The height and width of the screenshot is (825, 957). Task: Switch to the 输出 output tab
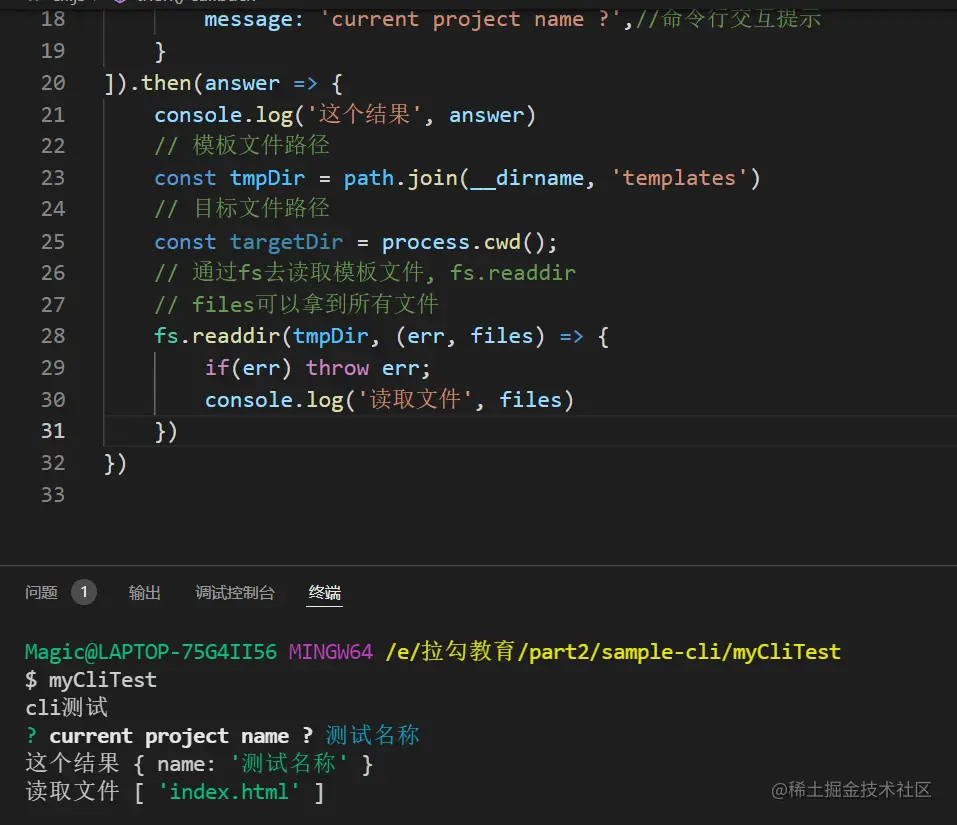click(x=145, y=593)
